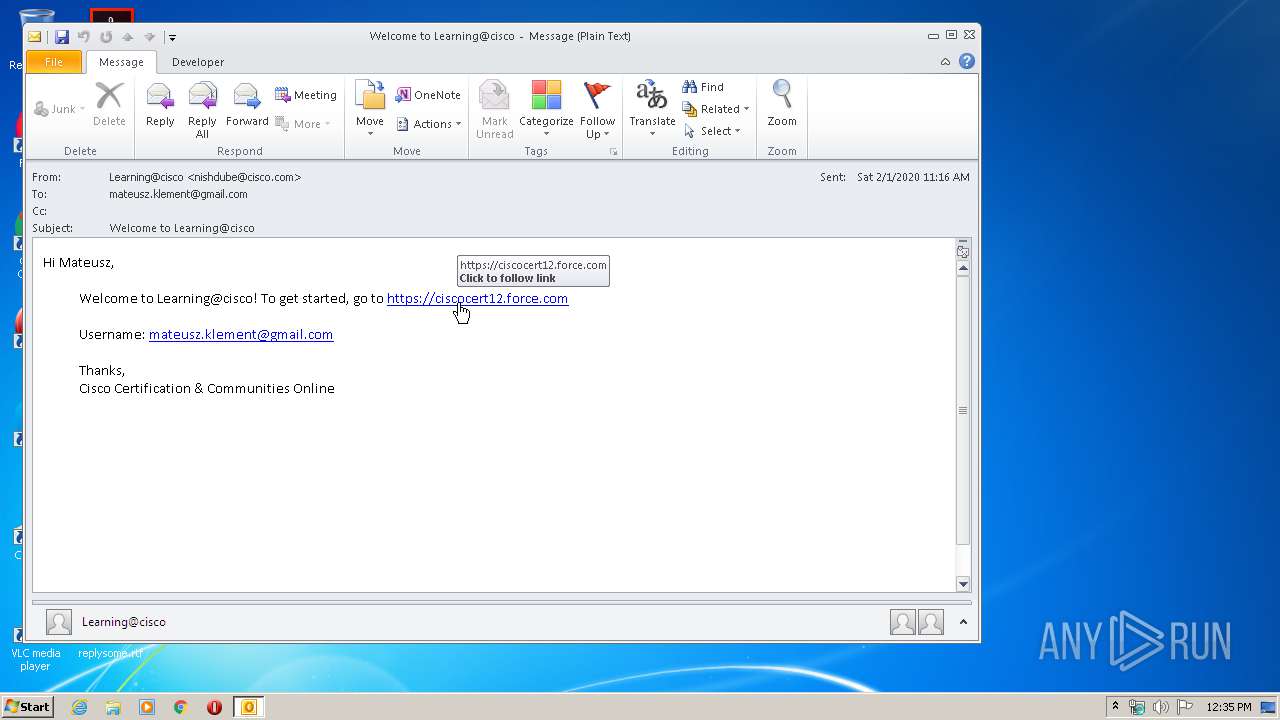Click the Zoom magnifier button
The height and width of the screenshot is (720, 1280).
(x=782, y=105)
